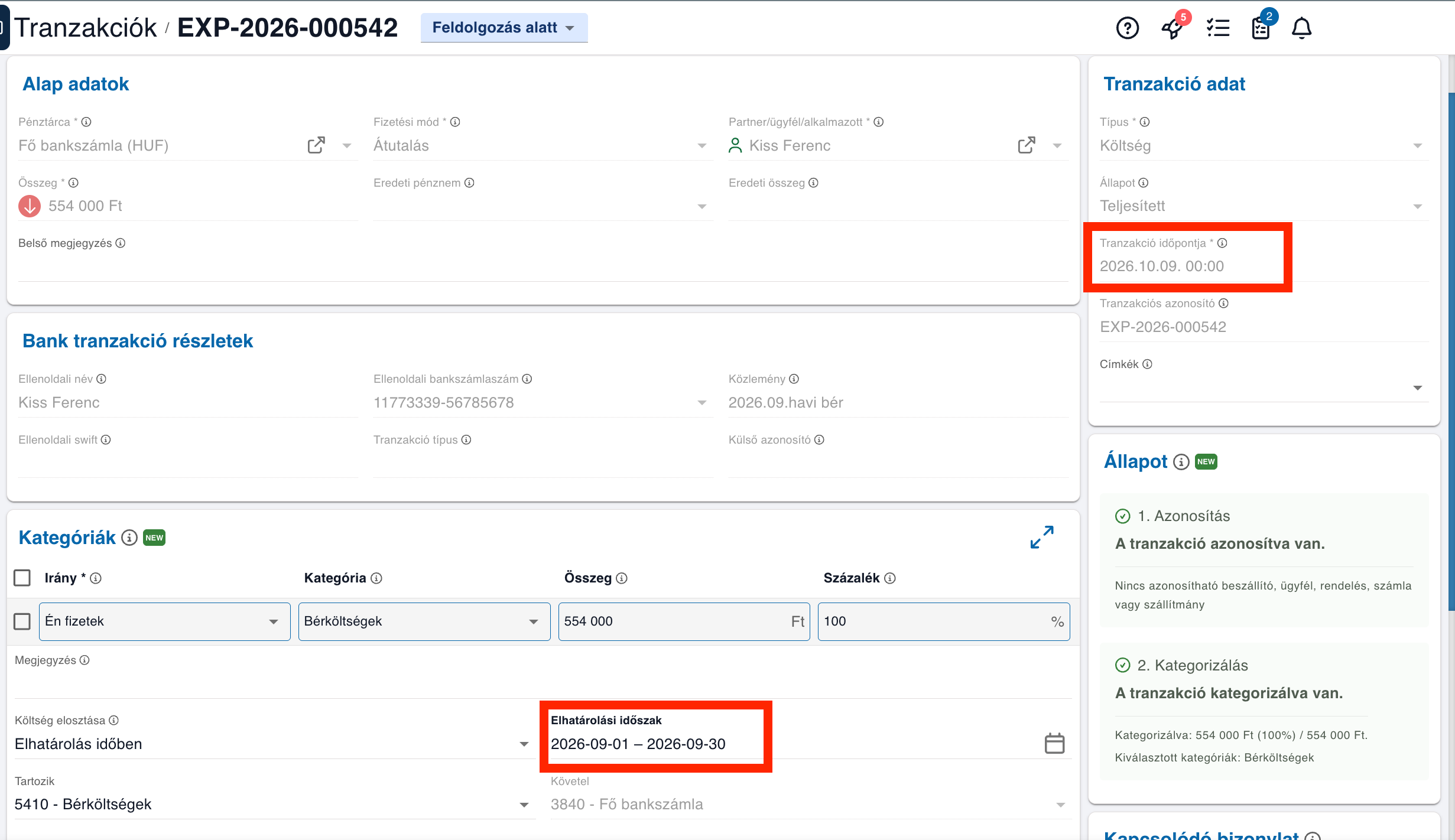Open the Bérköltségek category dropdown
Viewport: 1455px width, 840px height.
point(424,621)
